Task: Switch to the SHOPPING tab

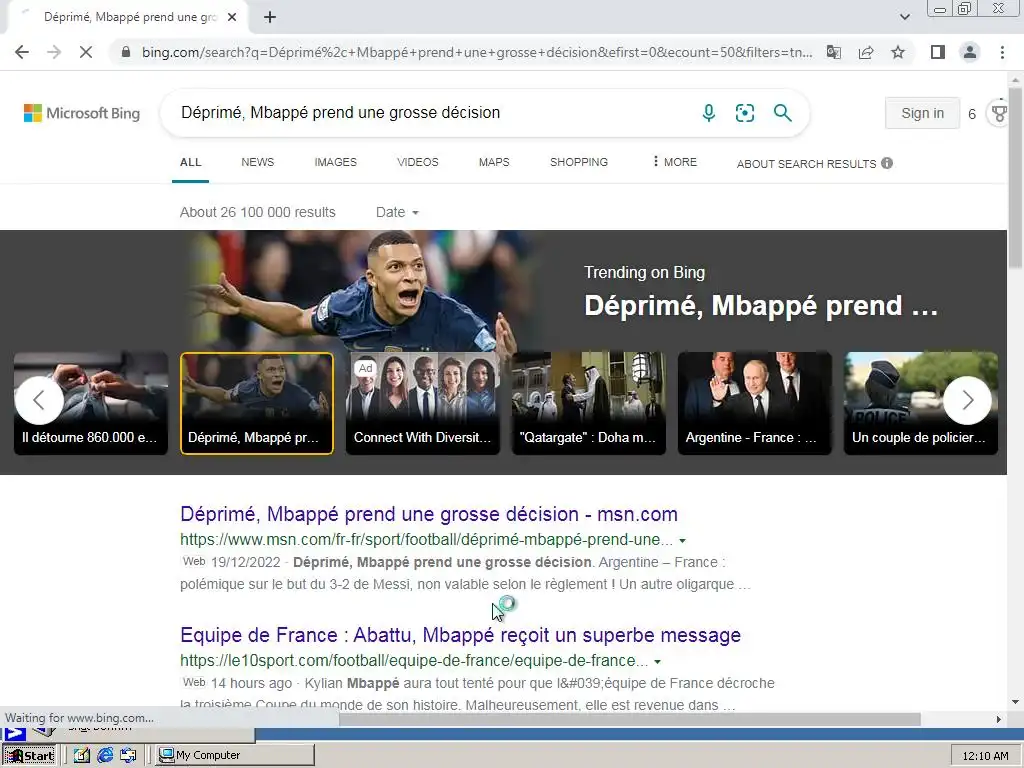Action: point(579,162)
